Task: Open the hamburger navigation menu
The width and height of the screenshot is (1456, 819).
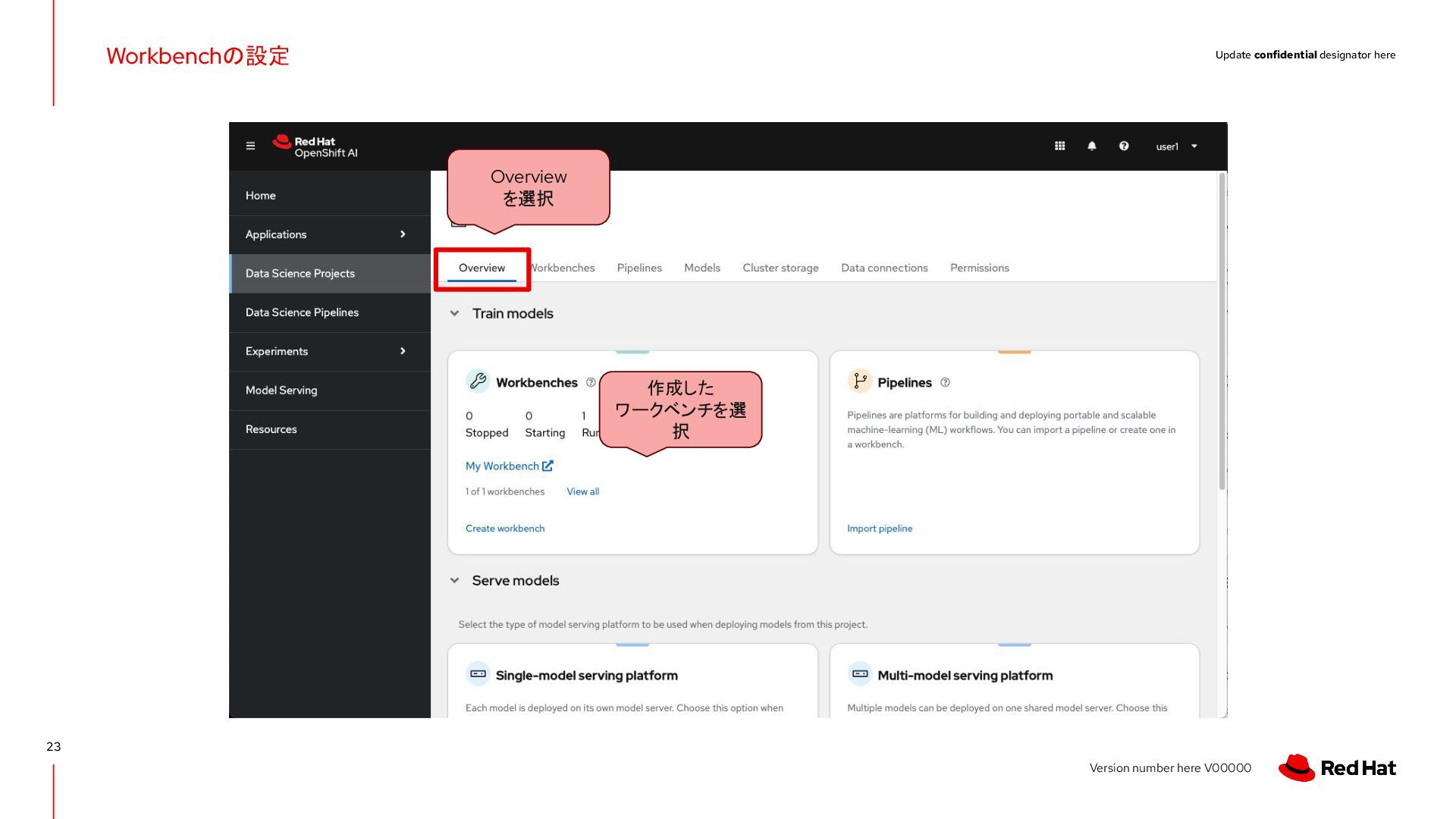Action: click(250, 146)
